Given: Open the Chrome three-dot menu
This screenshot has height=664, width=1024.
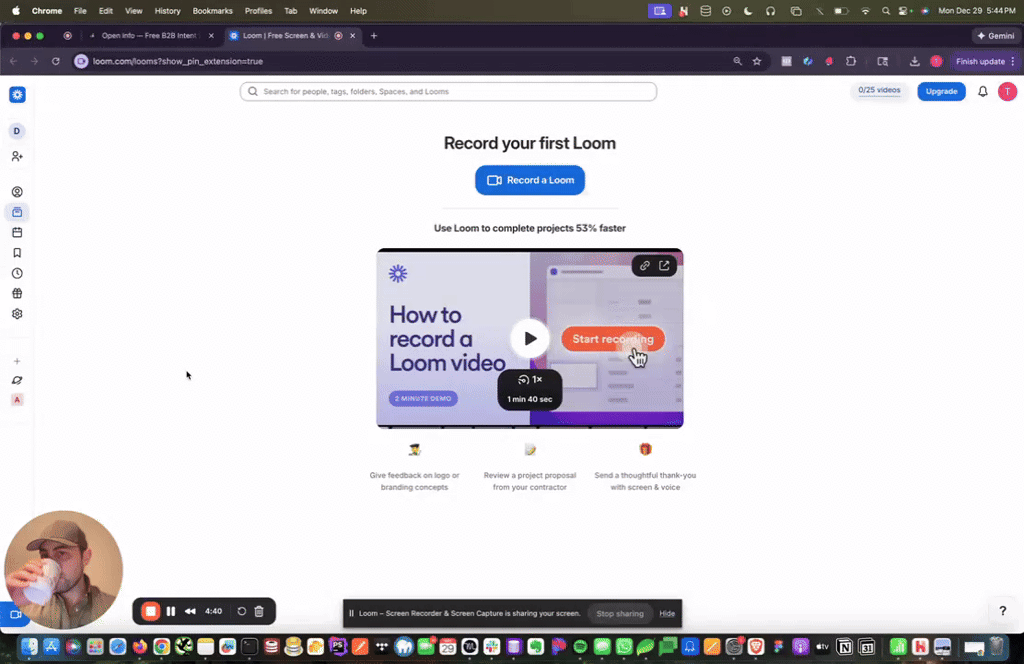Looking at the screenshot, I should (x=1013, y=61).
